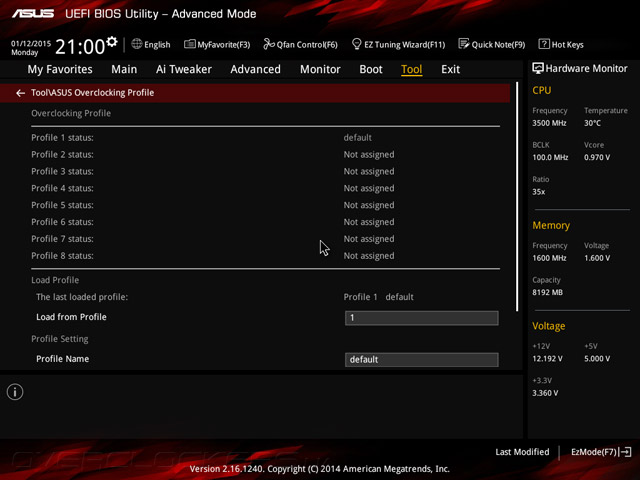Image resolution: width=640 pixels, height=480 pixels.
Task: Click the 01/12/2015 date text
Action: coord(31,43)
